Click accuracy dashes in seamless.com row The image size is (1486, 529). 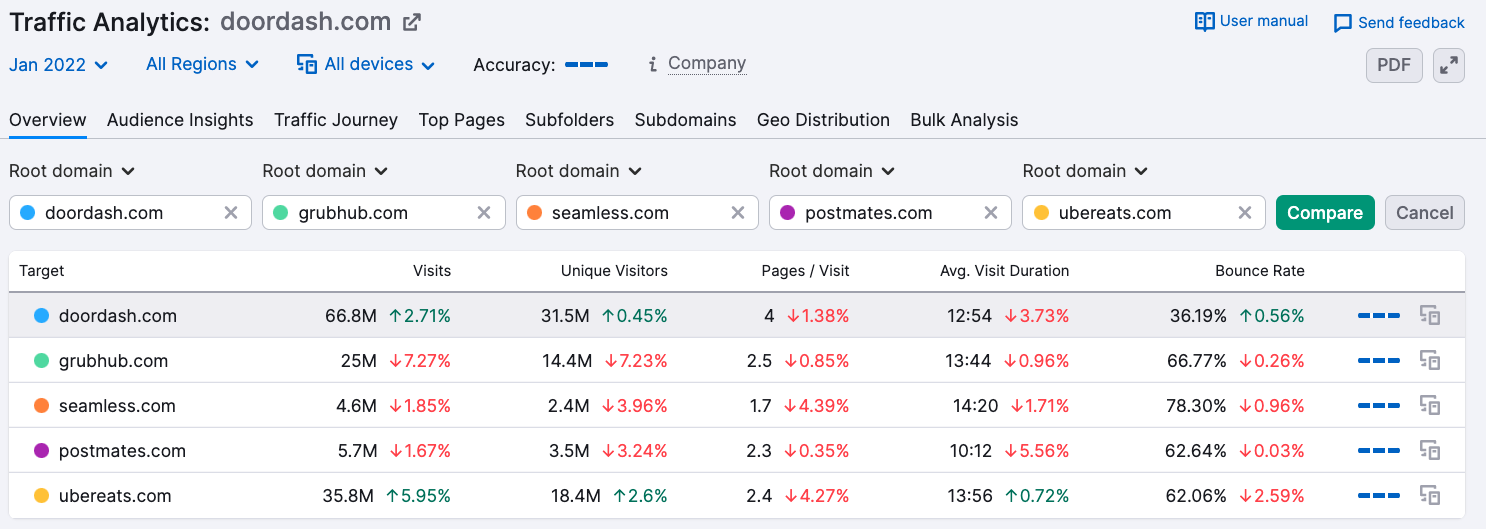click(1379, 406)
